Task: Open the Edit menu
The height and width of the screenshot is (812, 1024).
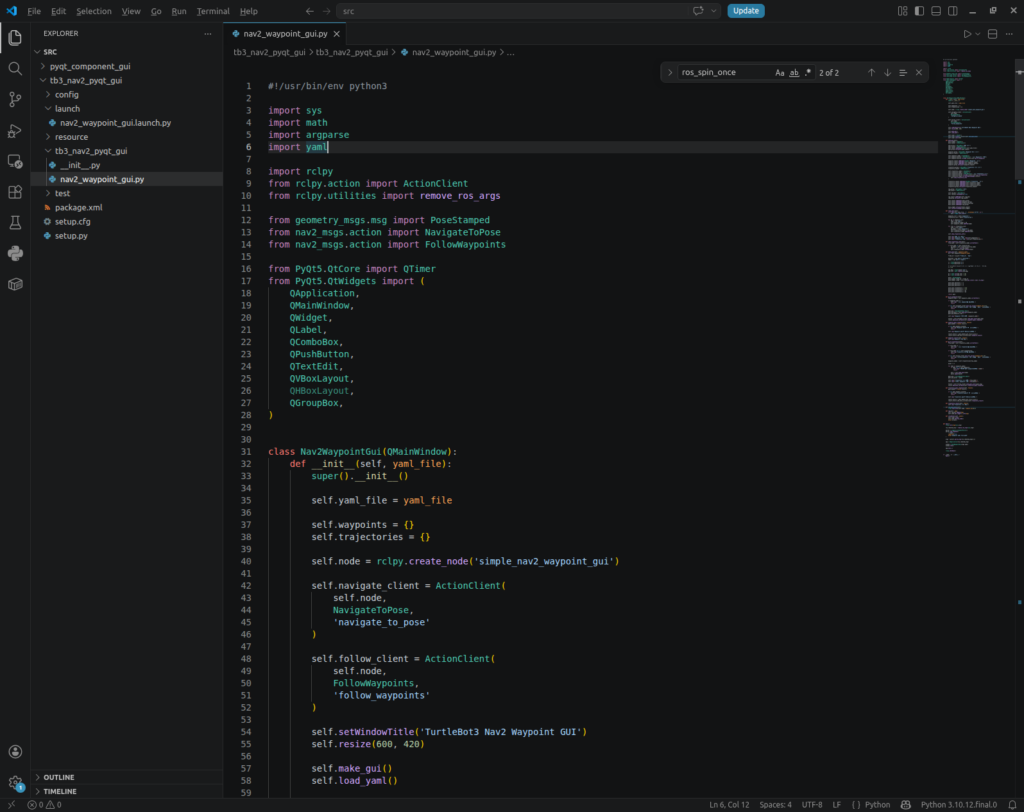Action: pyautogui.click(x=58, y=11)
